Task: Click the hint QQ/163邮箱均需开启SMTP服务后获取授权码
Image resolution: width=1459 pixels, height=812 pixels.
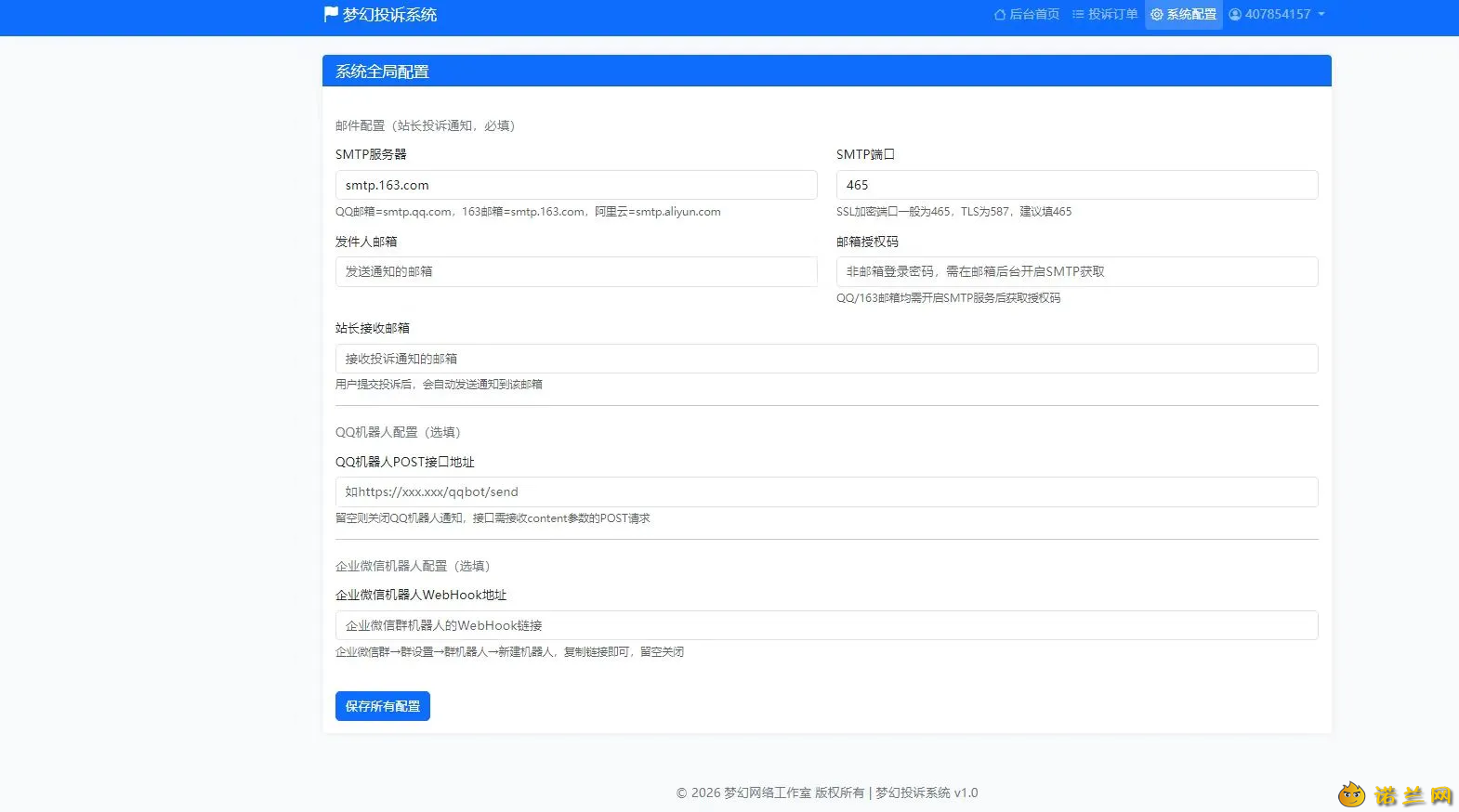Action: [x=948, y=298]
